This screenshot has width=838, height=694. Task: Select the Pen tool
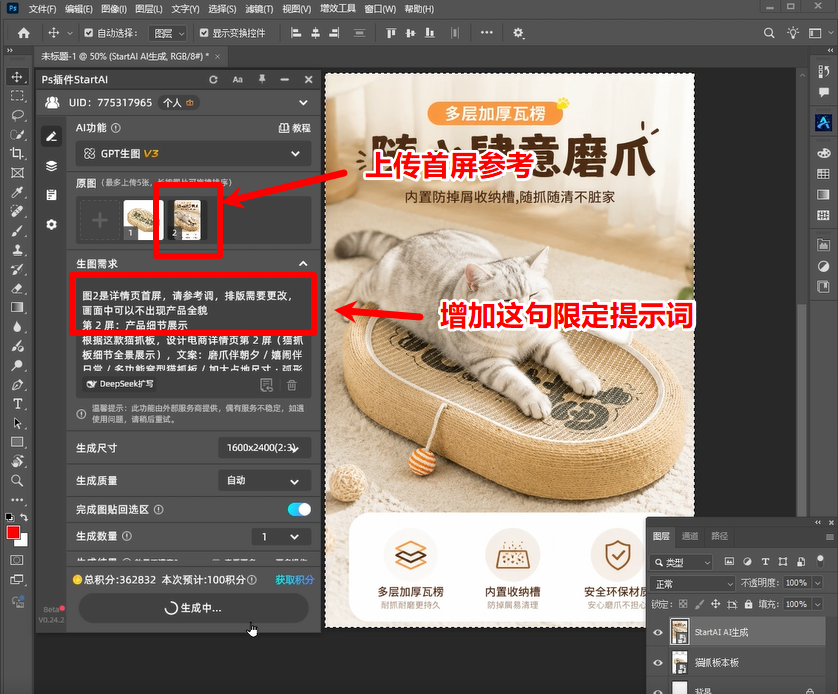(17, 385)
